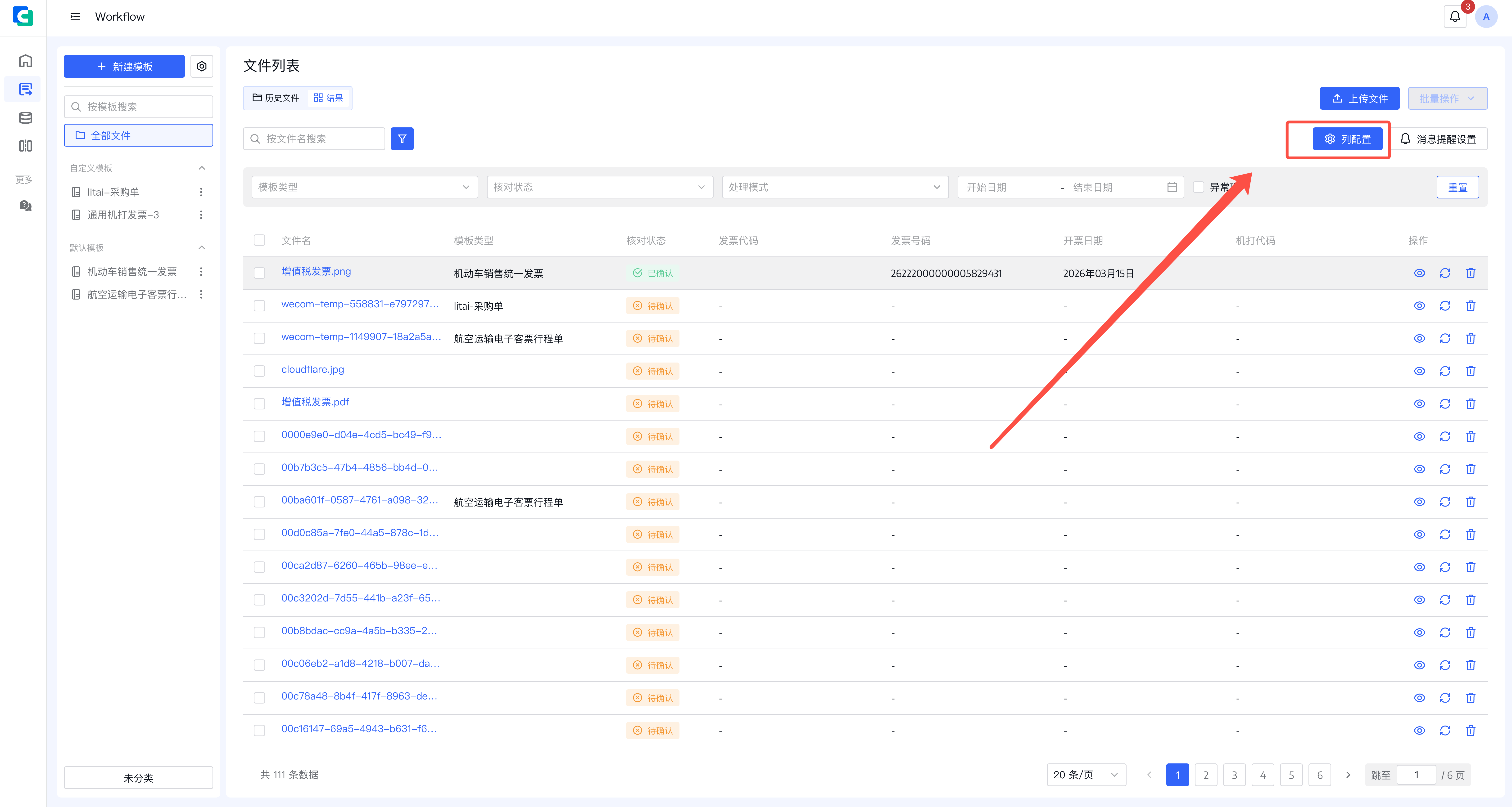Check the box for 0000e9e0 file row

(259, 437)
